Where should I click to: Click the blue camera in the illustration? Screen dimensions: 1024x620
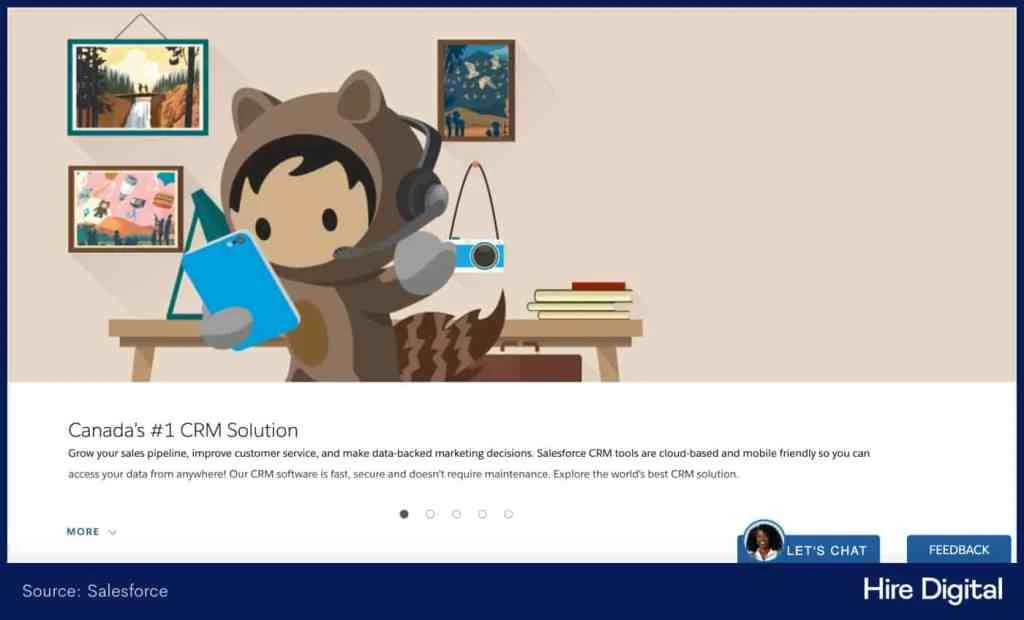click(x=480, y=256)
